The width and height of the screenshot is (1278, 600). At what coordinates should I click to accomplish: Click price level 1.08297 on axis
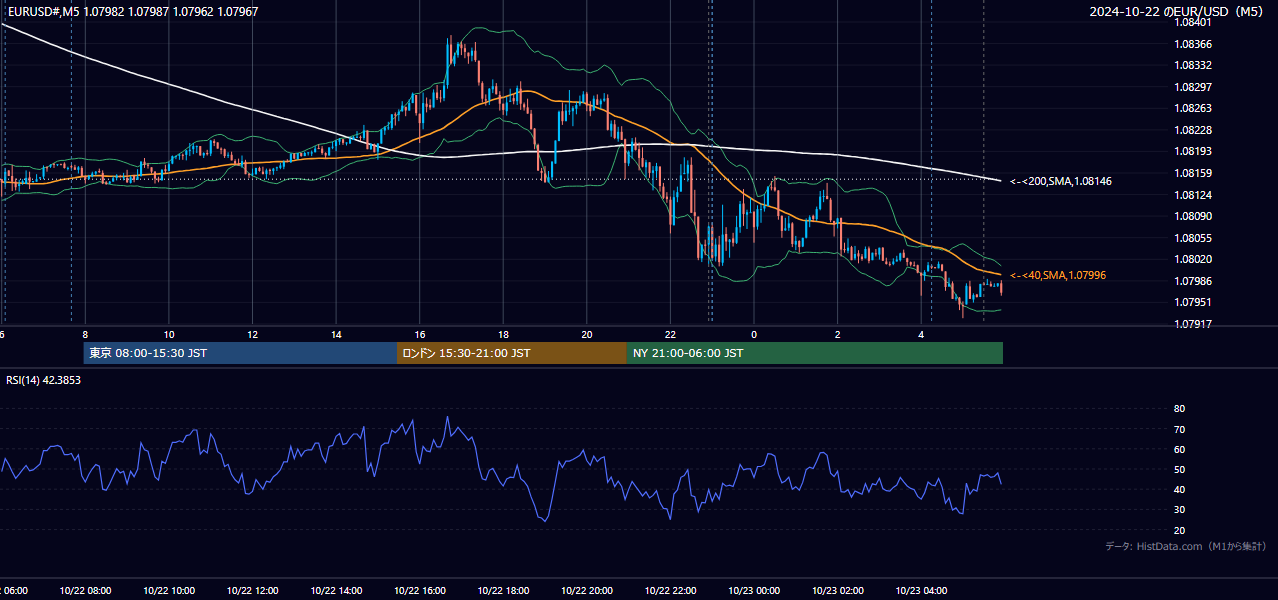1194,87
